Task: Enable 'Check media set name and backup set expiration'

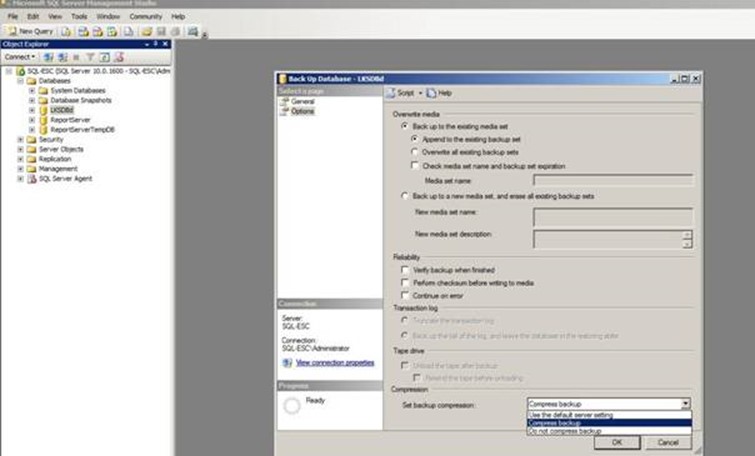Action: [415, 165]
